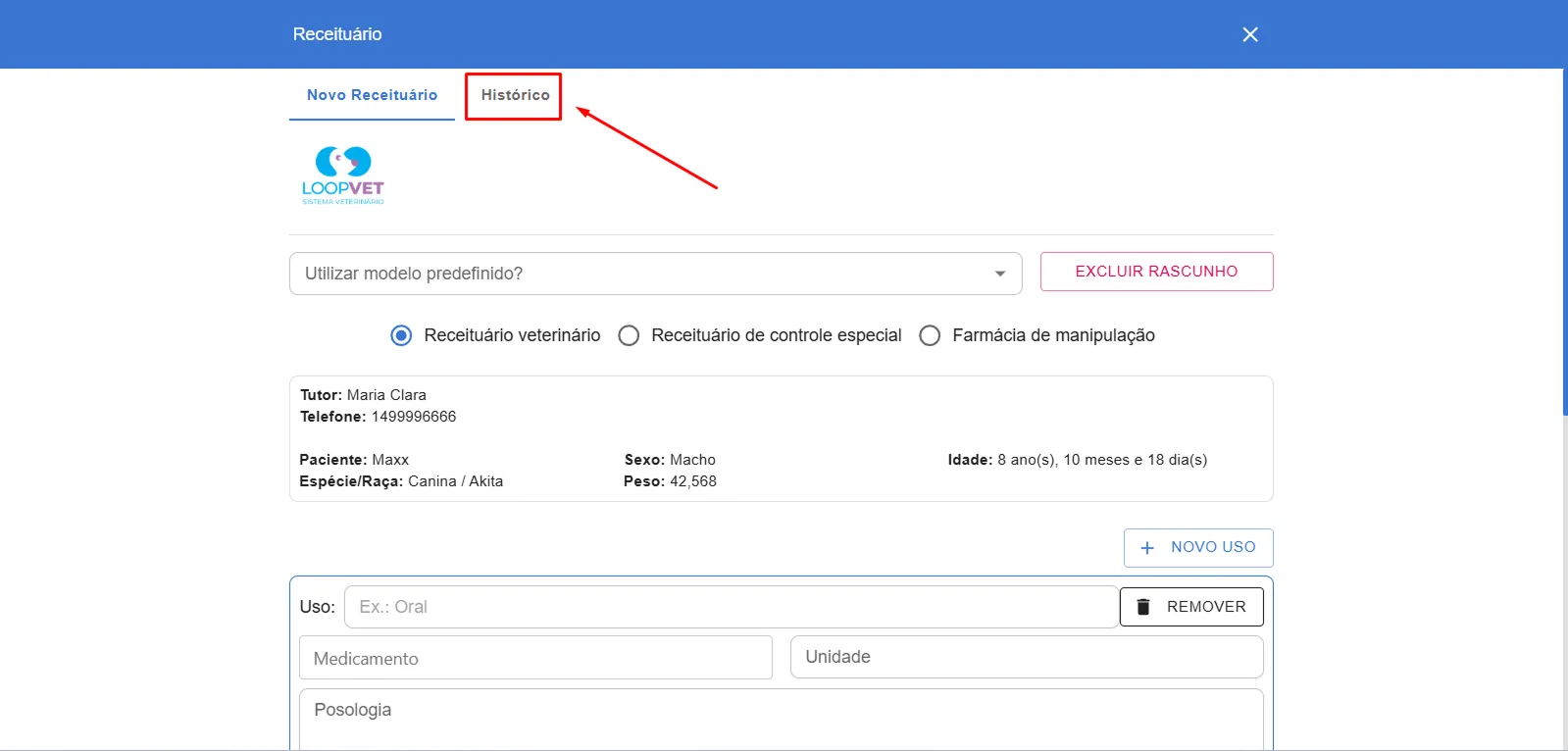This screenshot has width=1568, height=751.
Task: Open the Novo Receituário tab
Action: pyautogui.click(x=372, y=95)
